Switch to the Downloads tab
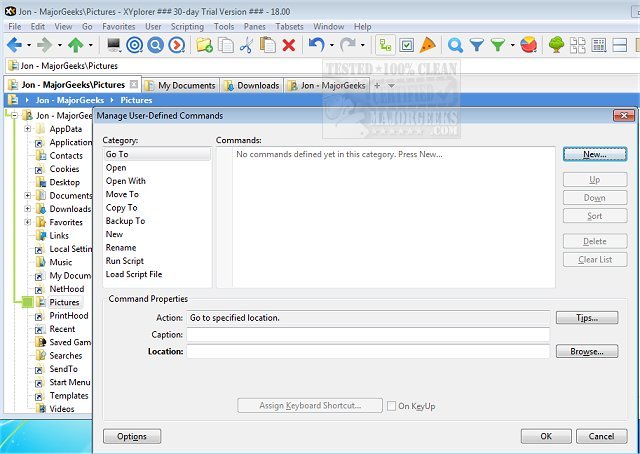Image resolution: width=640 pixels, height=454 pixels. pyautogui.click(x=253, y=86)
